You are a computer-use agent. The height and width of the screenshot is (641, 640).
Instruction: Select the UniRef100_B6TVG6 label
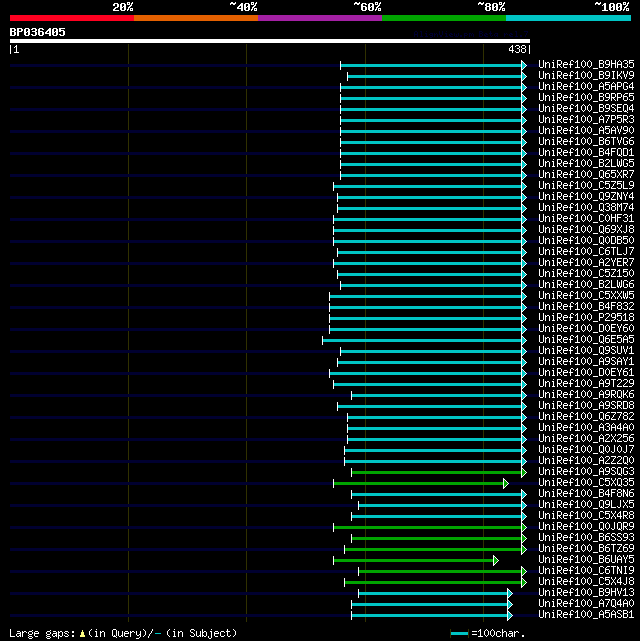click(x=586, y=141)
